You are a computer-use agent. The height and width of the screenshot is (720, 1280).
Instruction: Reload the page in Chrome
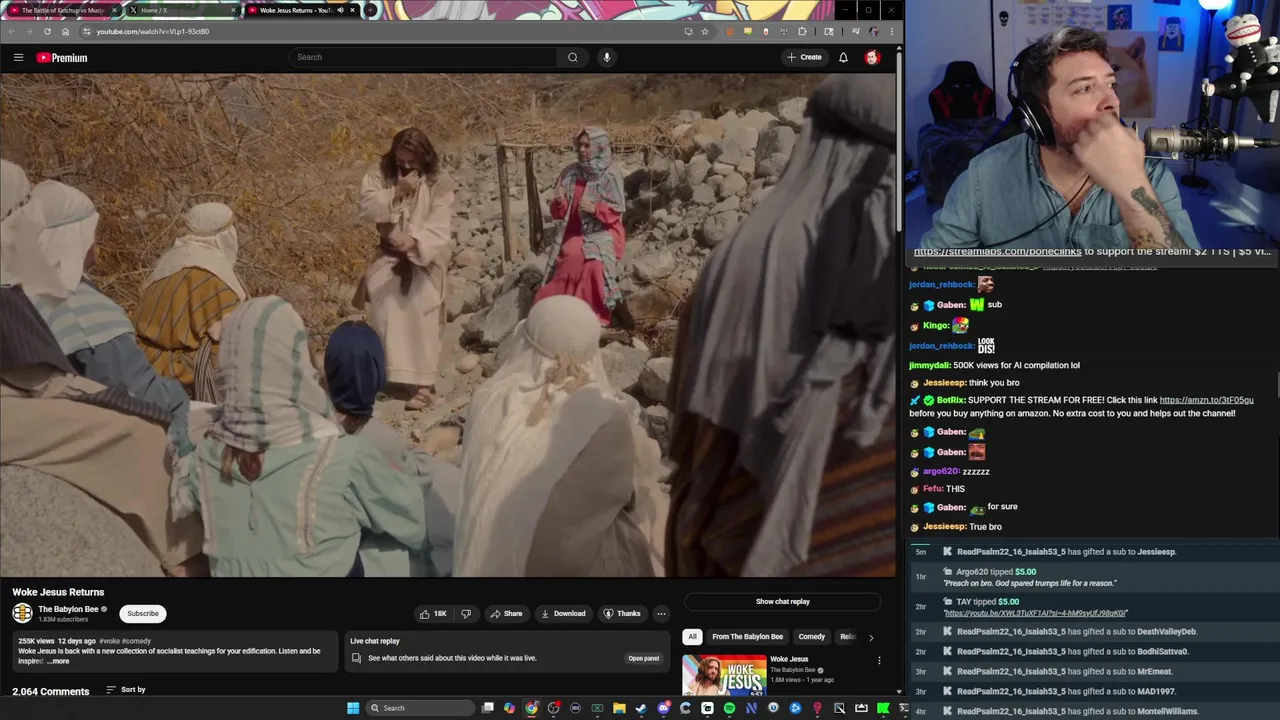click(x=48, y=31)
